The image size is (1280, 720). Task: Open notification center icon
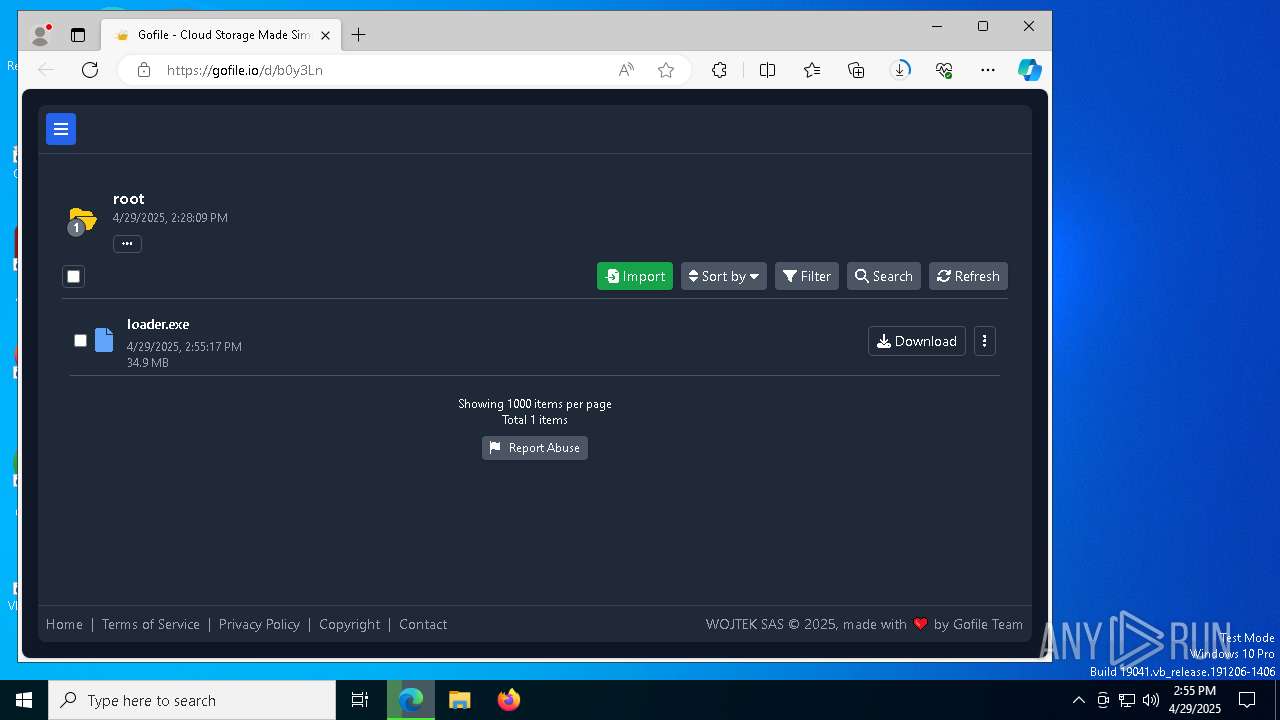[x=1247, y=700]
